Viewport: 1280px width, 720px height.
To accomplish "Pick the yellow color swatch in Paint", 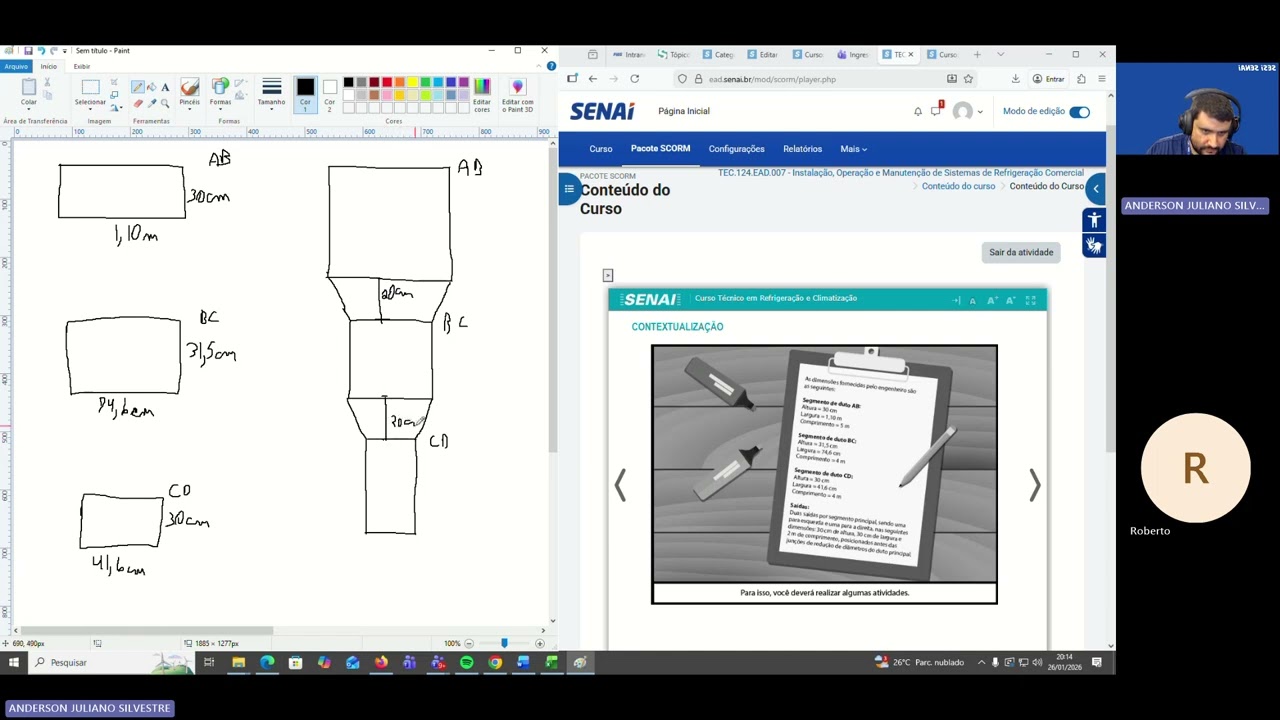I will point(413,82).
